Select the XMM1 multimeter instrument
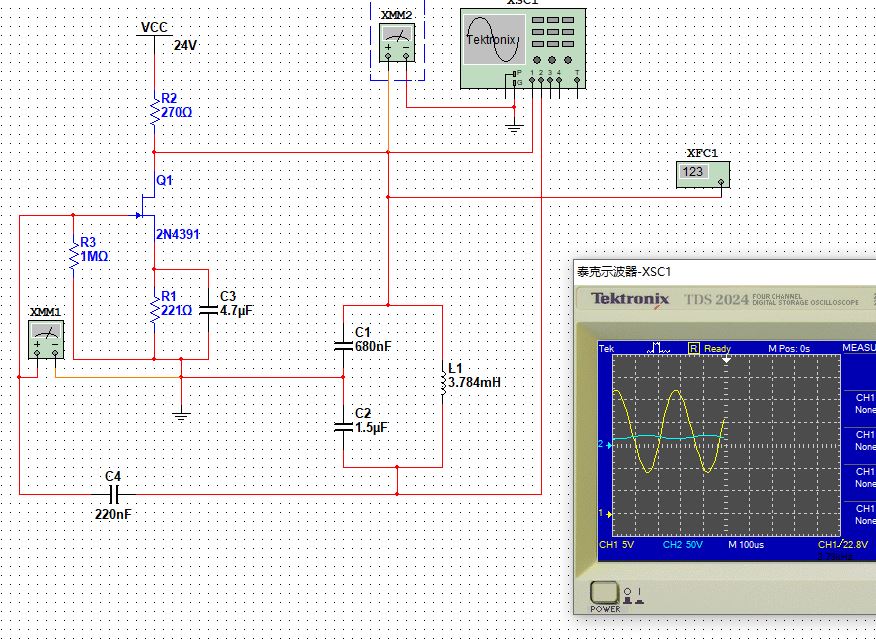 [46, 341]
